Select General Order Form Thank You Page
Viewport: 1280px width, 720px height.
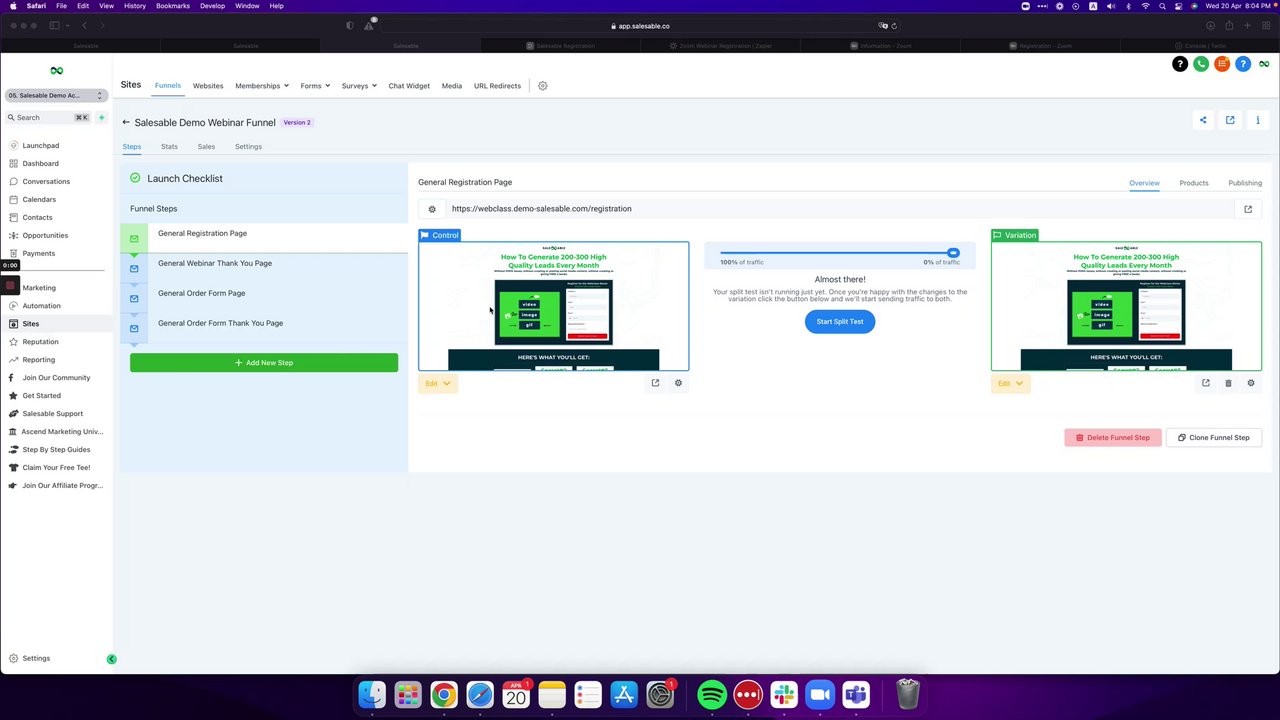tap(264, 324)
